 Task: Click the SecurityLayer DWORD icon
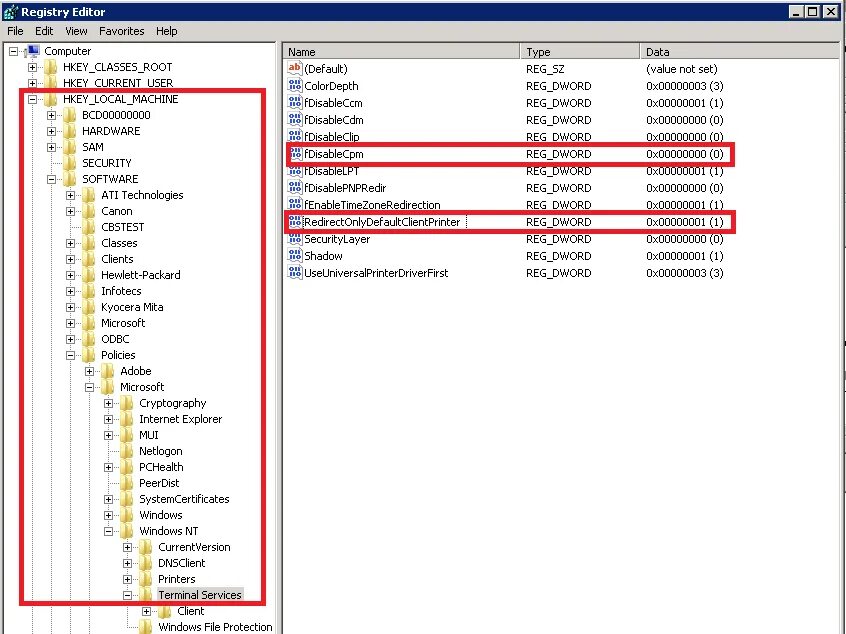pos(295,239)
